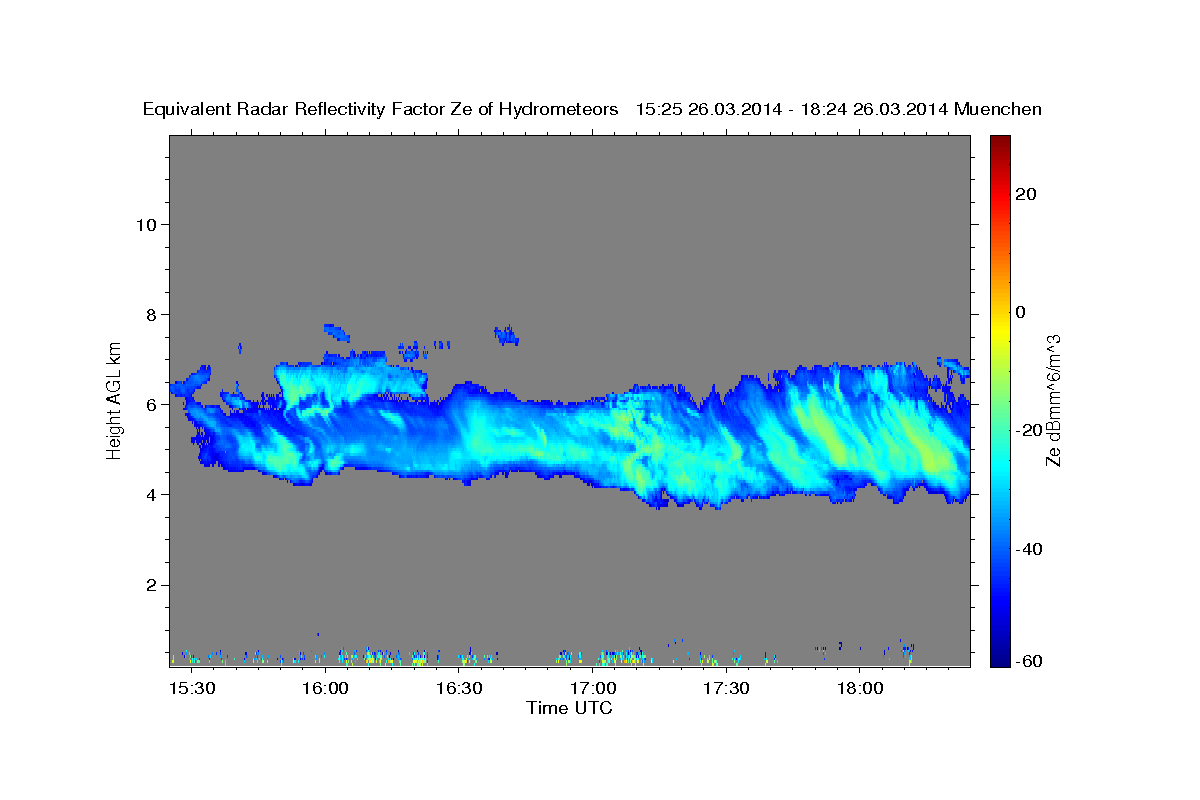Click the height tick label 6
Viewport: 1200px width, 800px height.
(x=153, y=405)
